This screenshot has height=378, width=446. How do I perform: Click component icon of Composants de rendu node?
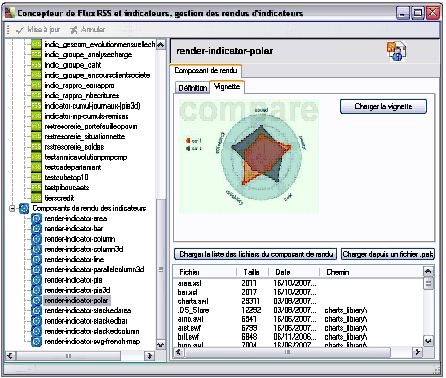24,209
